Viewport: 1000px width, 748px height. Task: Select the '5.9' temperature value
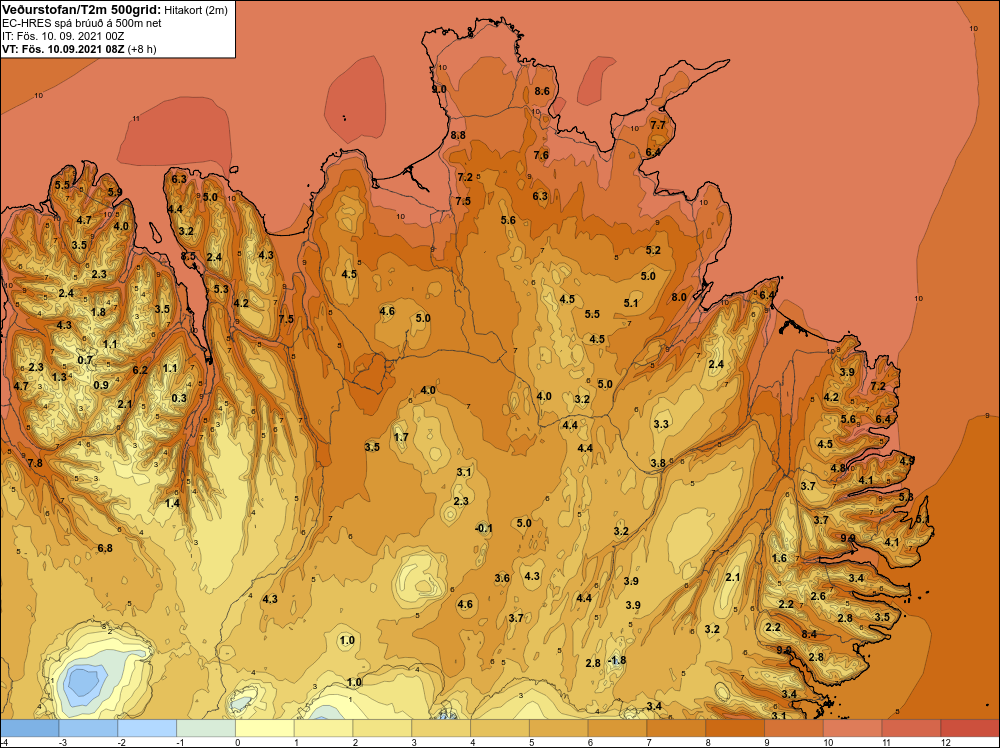coord(115,192)
